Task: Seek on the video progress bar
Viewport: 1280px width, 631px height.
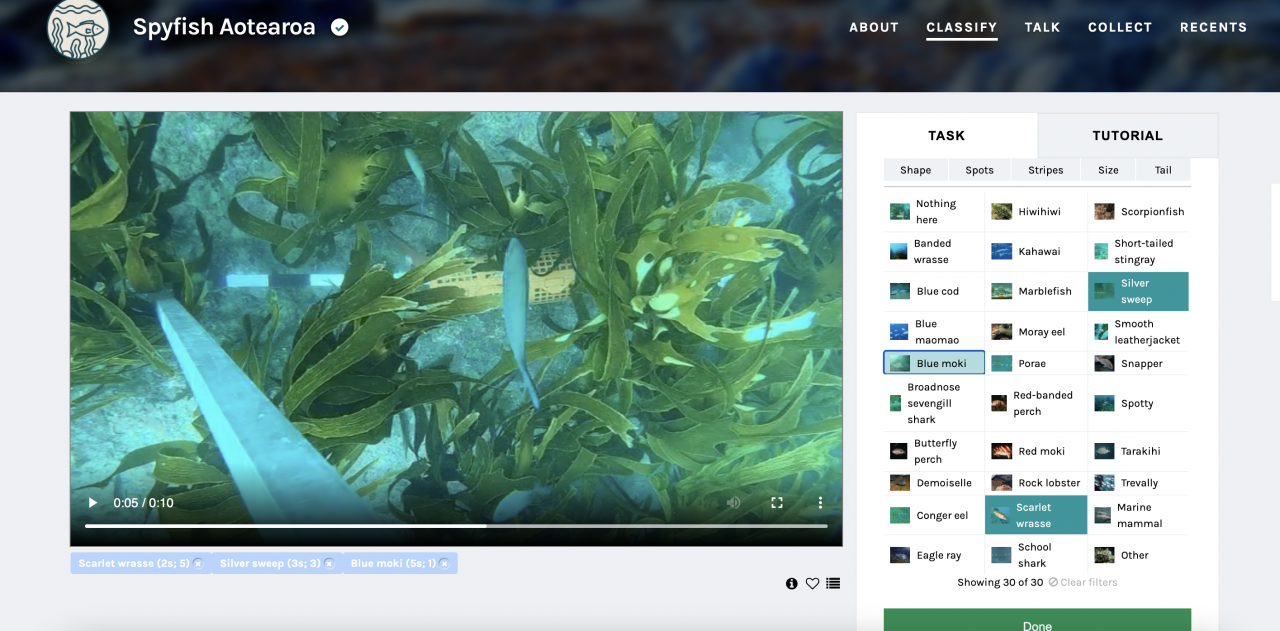Action: click(456, 526)
